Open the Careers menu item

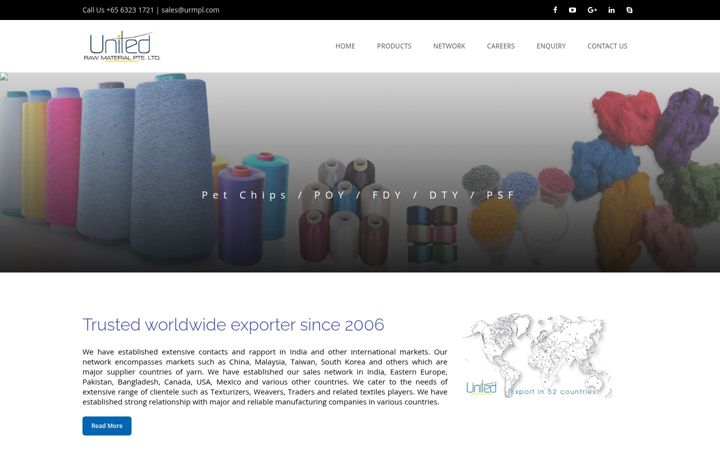point(501,46)
